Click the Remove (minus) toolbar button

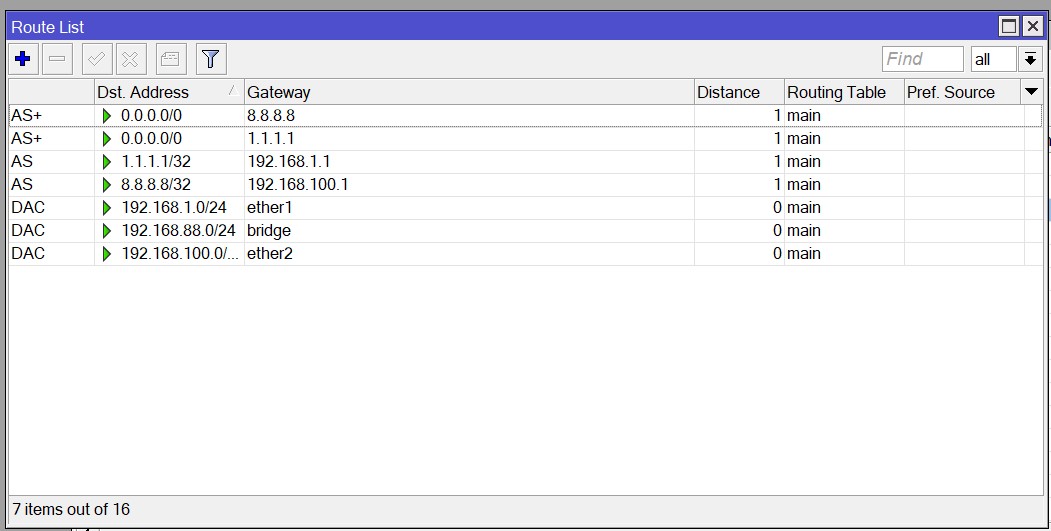(x=57, y=59)
